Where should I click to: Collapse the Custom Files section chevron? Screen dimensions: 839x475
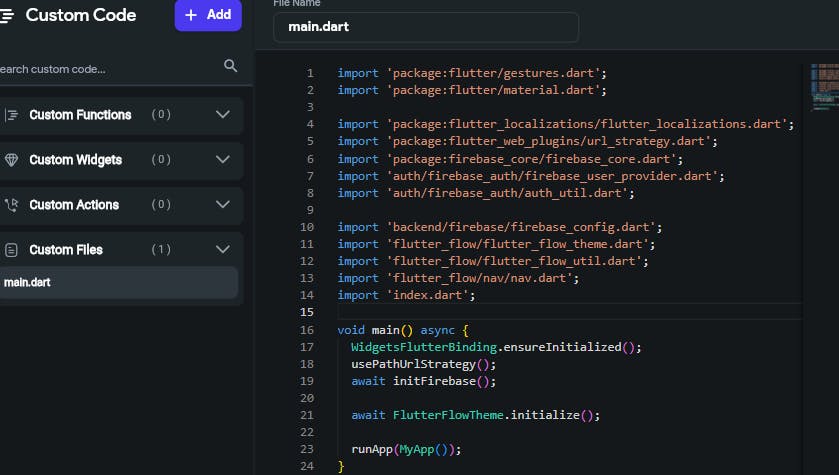(x=223, y=250)
